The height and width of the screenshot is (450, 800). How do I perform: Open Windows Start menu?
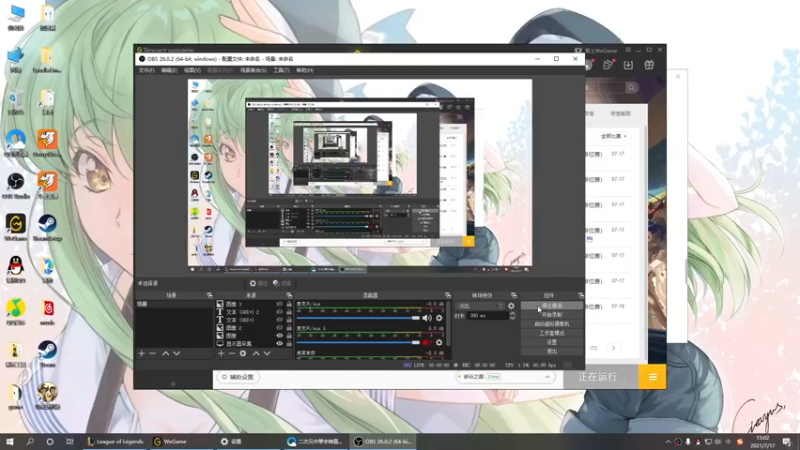pos(10,442)
